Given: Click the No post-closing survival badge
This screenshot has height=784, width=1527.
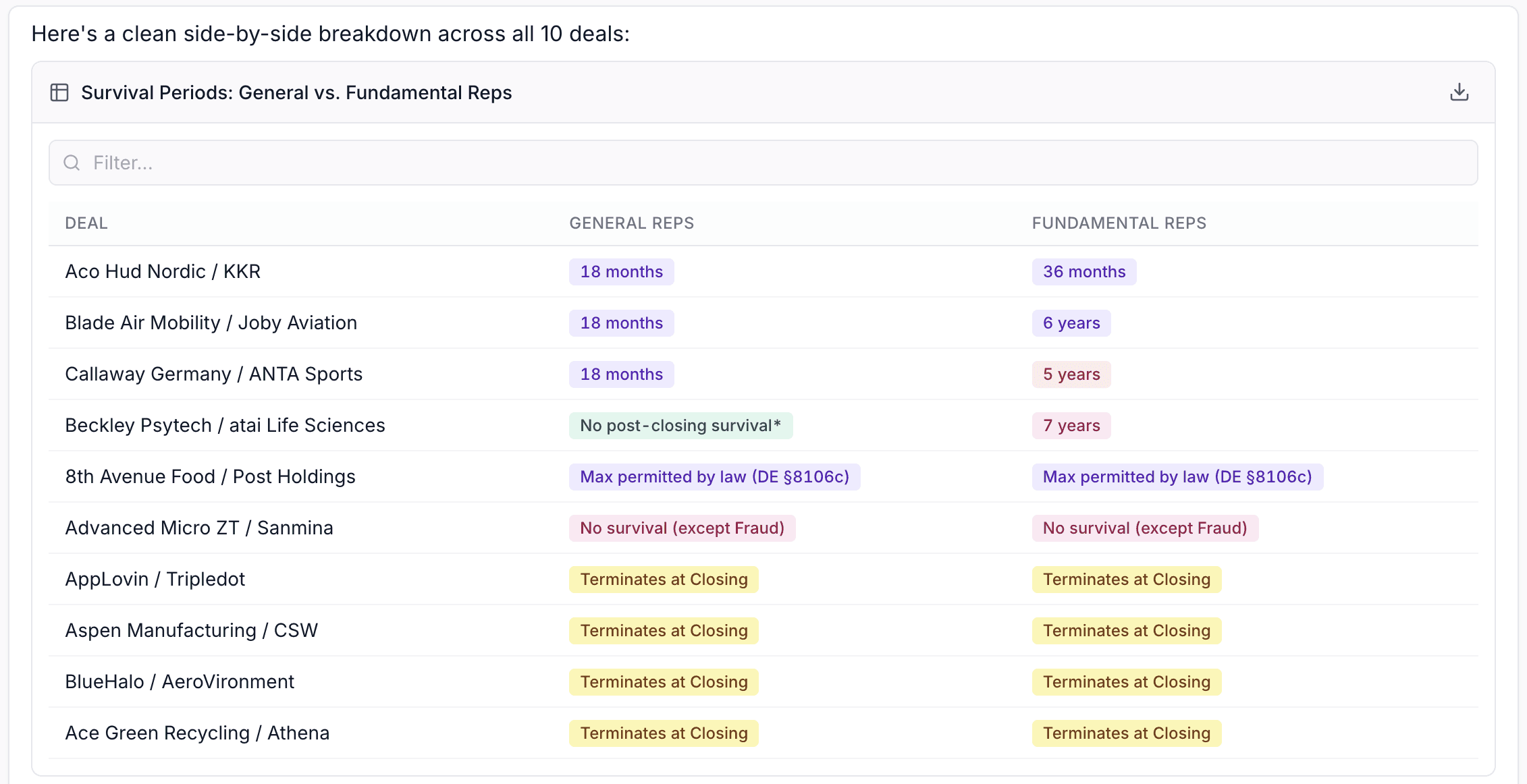Looking at the screenshot, I should (x=680, y=426).
